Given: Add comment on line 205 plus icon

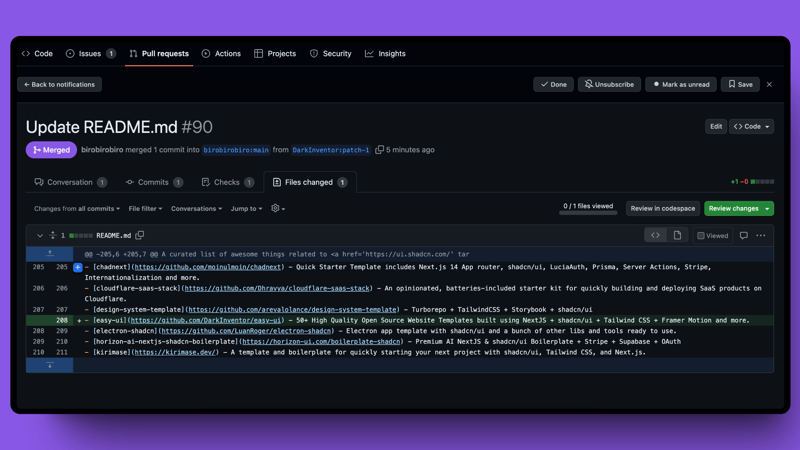Looking at the screenshot, I should (x=78, y=267).
